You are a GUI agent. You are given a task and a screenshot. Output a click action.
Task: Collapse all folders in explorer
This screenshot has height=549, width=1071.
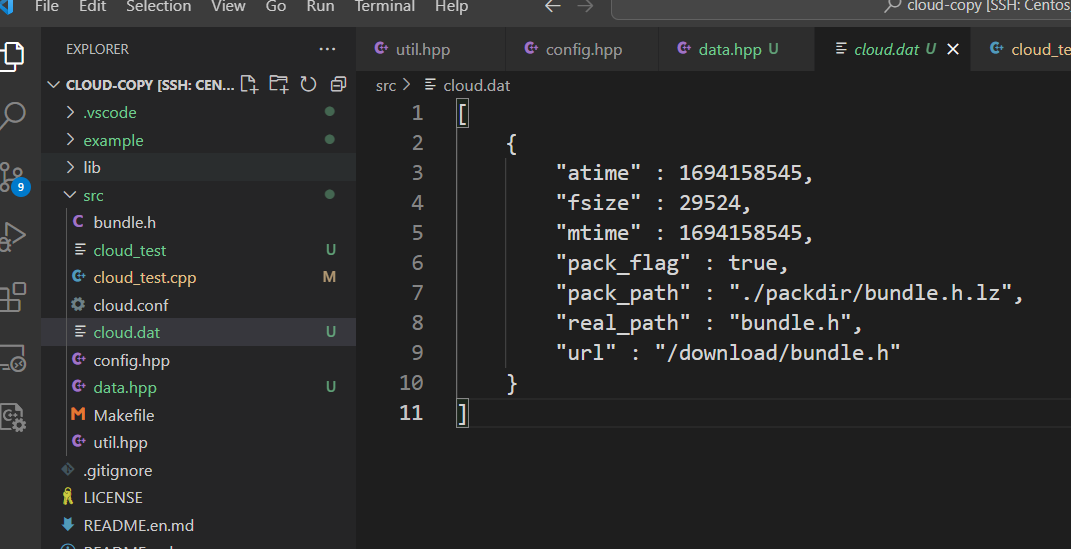pos(338,84)
